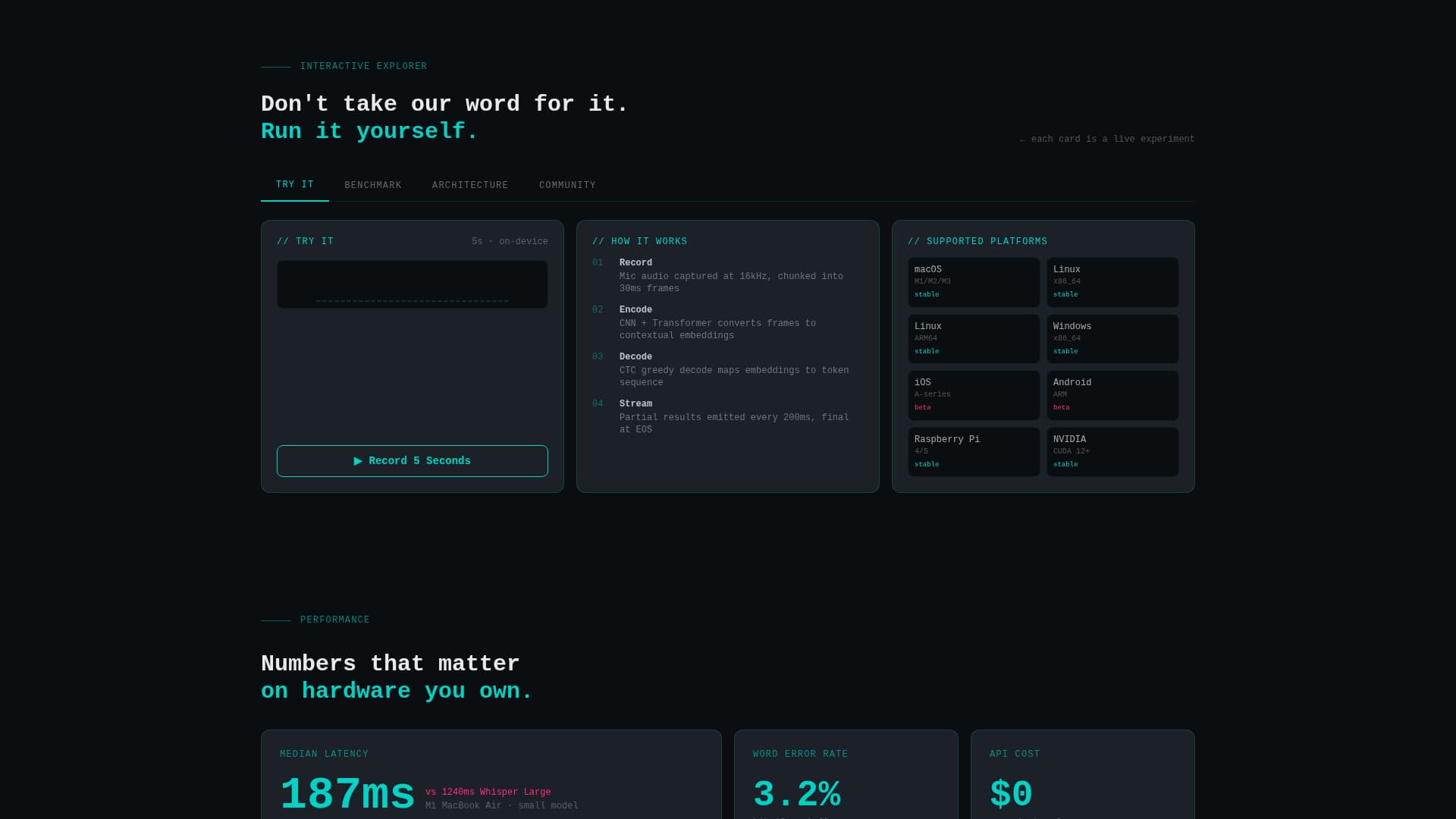The image size is (1456, 819).
Task: Select the Raspberry Pi platform card
Action: pyautogui.click(x=974, y=452)
